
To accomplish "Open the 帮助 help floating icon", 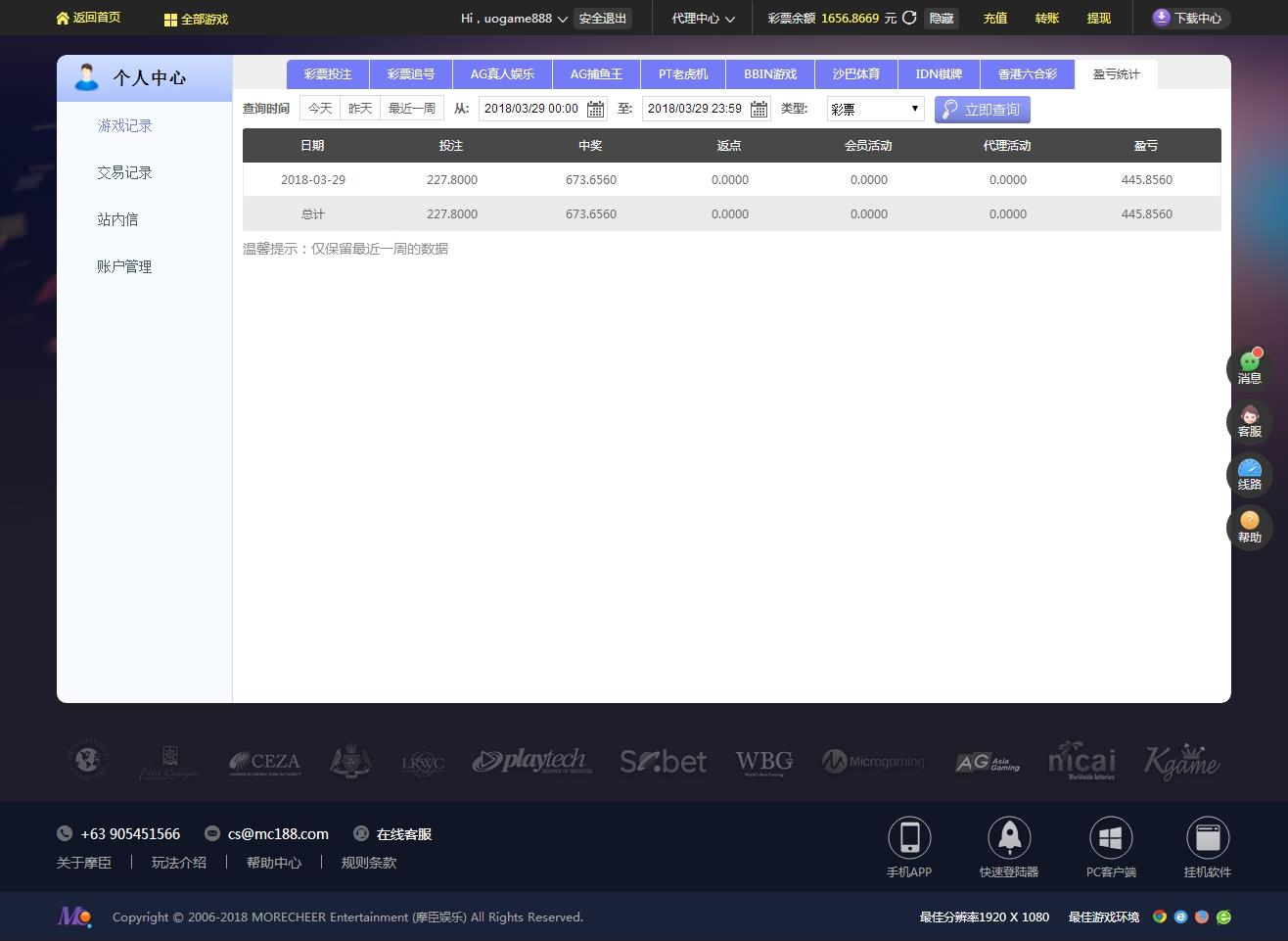I will 1250,527.
